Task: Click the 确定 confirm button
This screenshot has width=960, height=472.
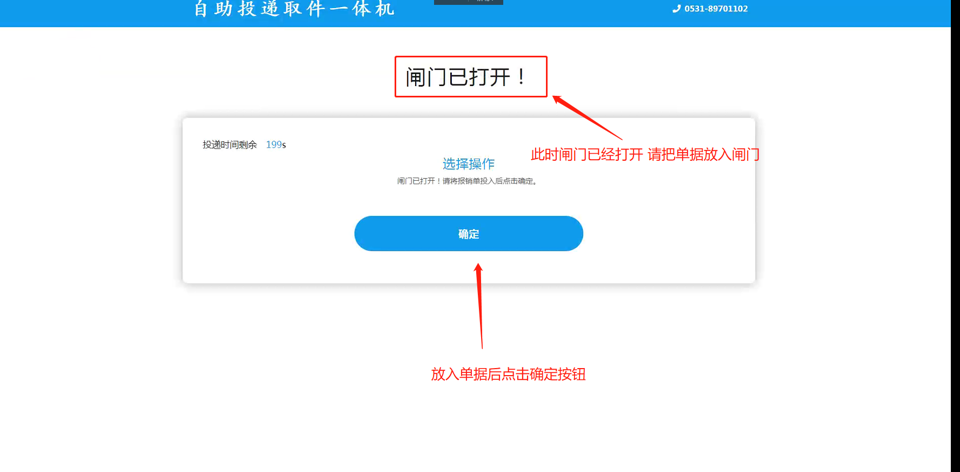Action: [468, 234]
